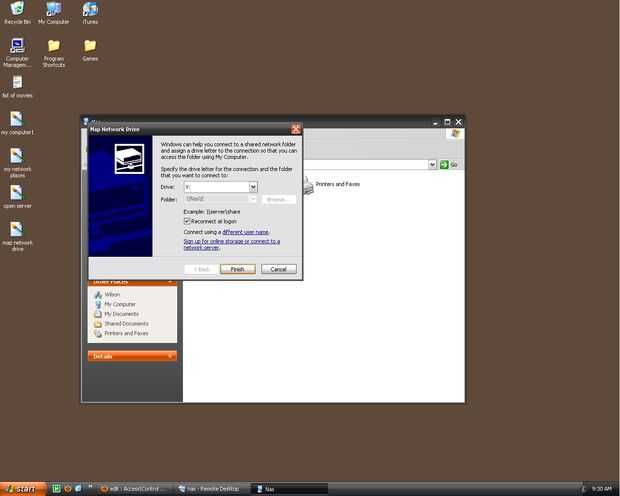620x496 pixels.
Task: Click the Go button next to the address bar
Action: pos(449,164)
